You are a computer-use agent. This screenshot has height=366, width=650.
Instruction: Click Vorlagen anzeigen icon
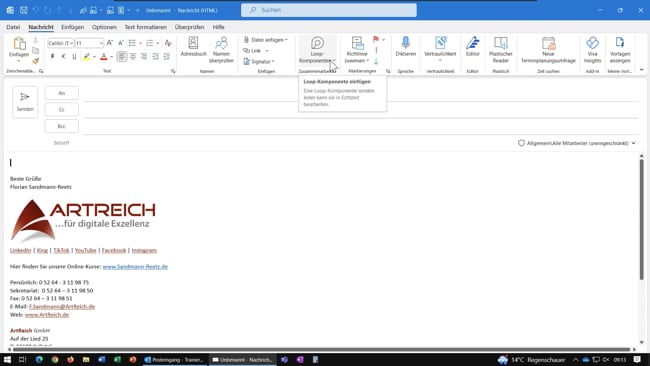(620, 50)
